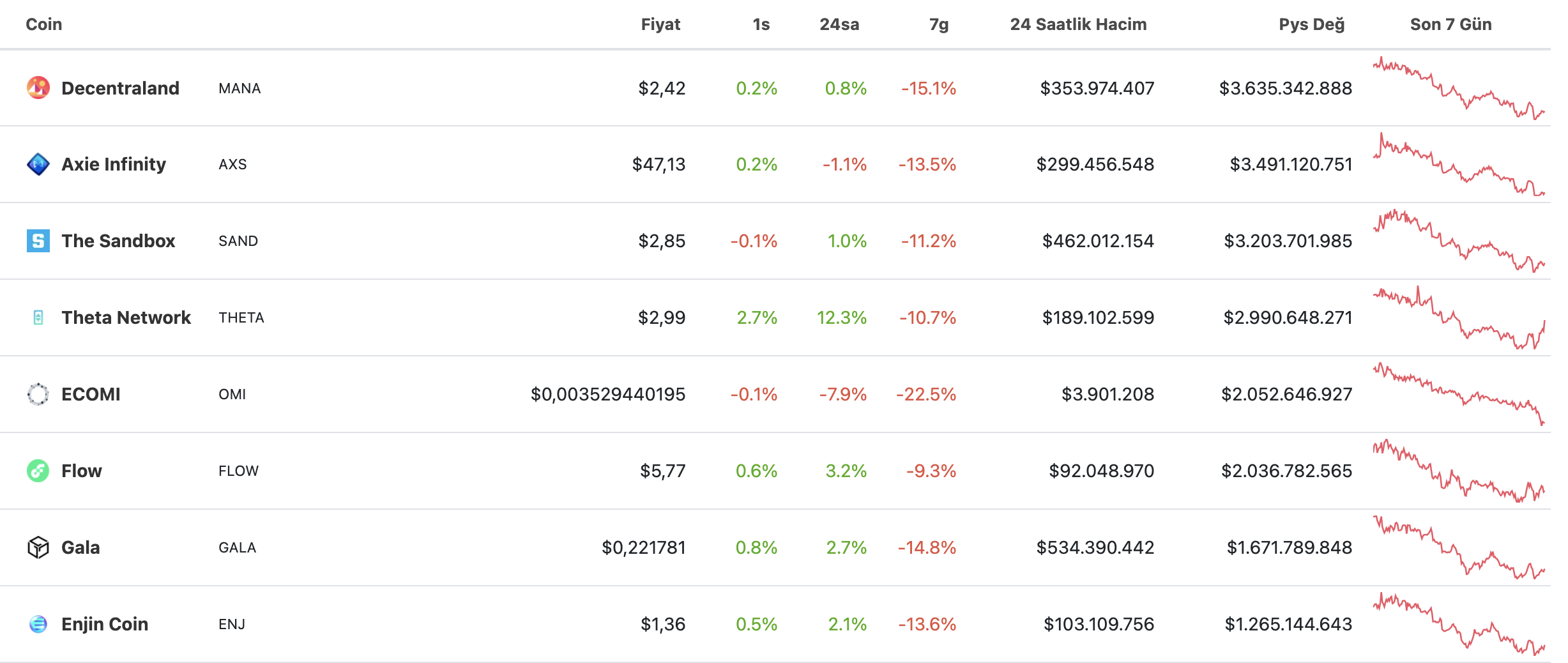
Task: Click Theta Network 24h change 12.3%
Action: pyautogui.click(x=842, y=318)
